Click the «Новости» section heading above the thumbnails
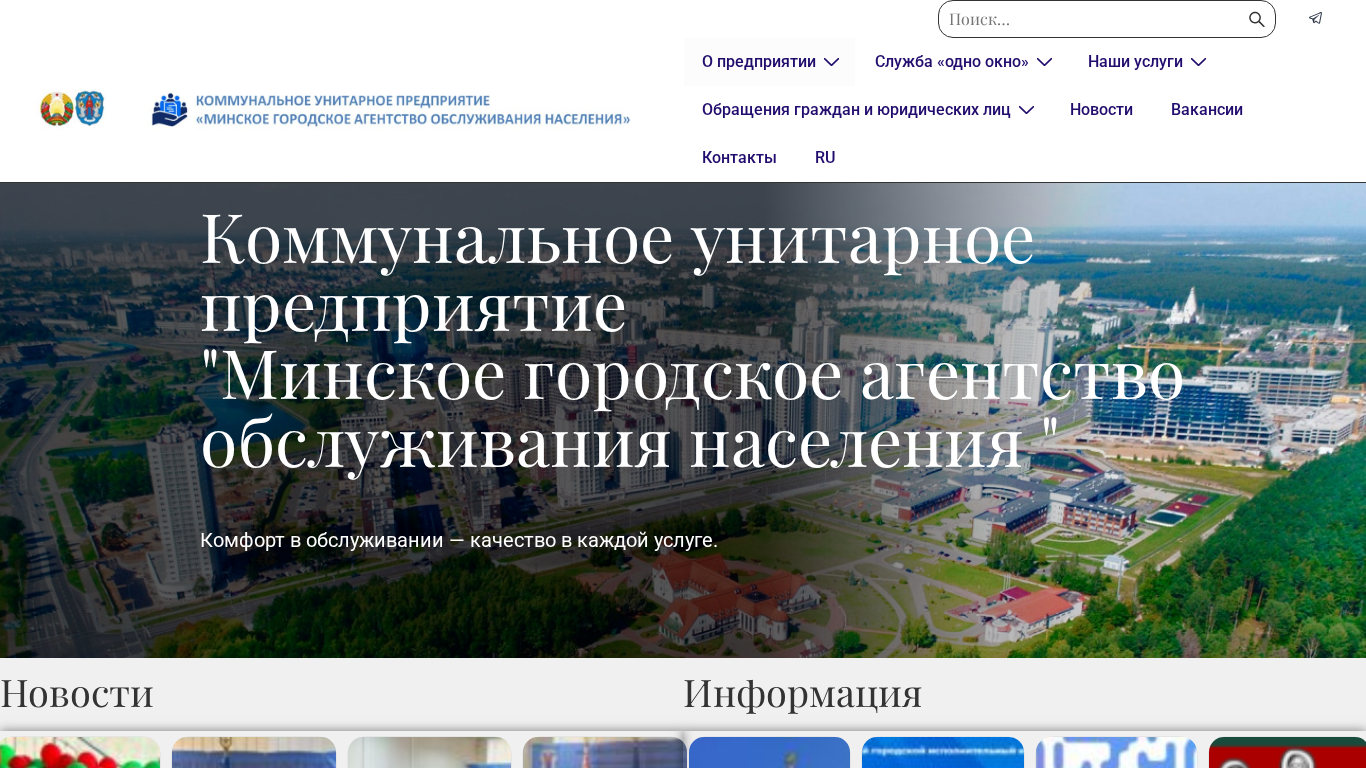 click(77, 693)
